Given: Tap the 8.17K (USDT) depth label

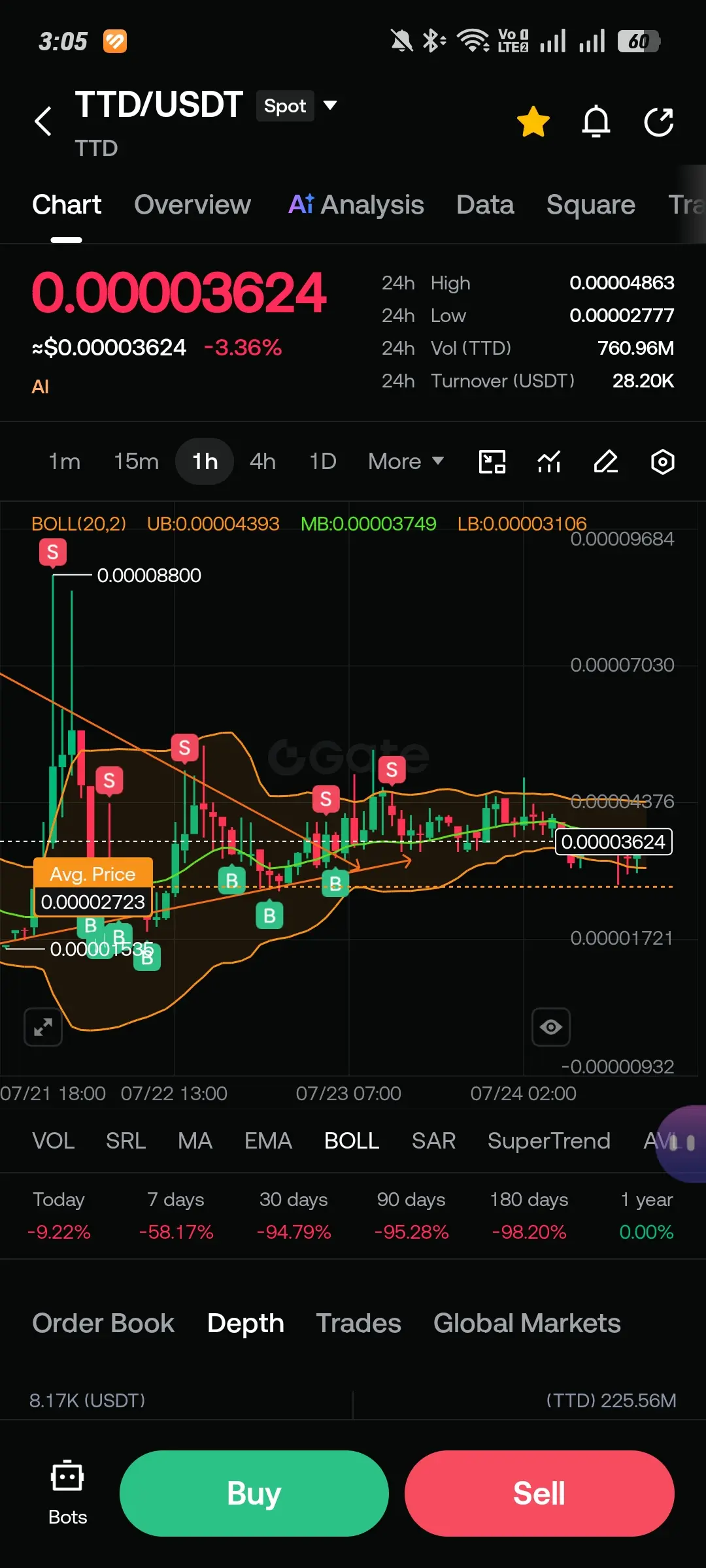Looking at the screenshot, I should point(87,1401).
